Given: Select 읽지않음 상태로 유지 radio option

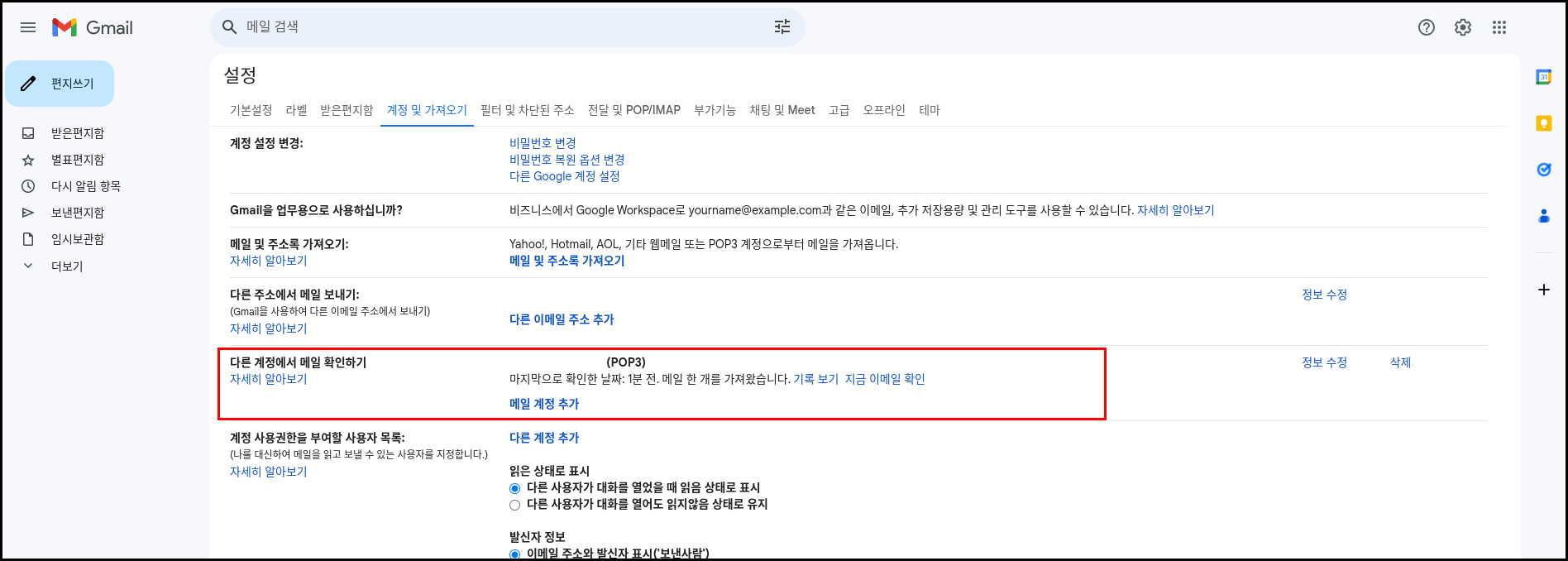Looking at the screenshot, I should pyautogui.click(x=515, y=505).
